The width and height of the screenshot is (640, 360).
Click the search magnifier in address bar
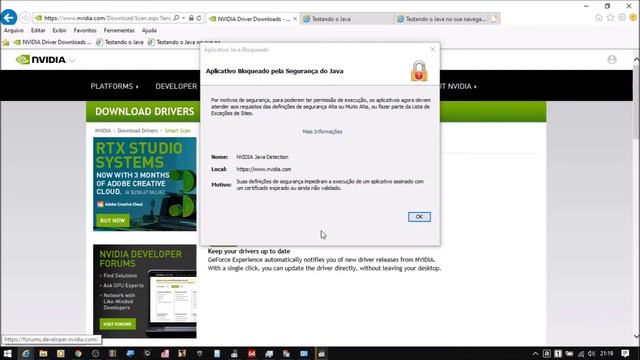click(x=176, y=18)
